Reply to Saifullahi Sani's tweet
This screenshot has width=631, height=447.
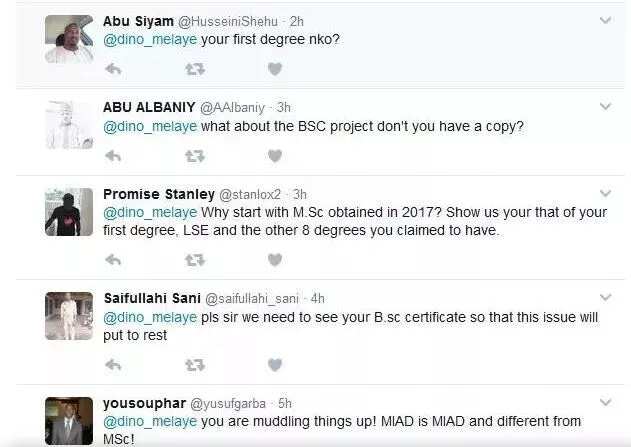(x=113, y=365)
